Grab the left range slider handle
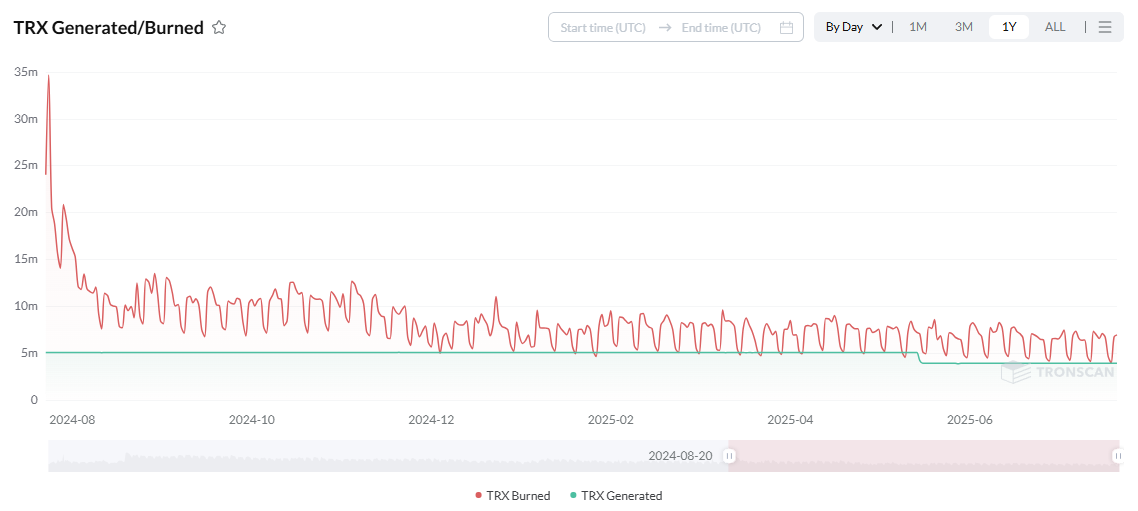Viewport: 1138px width, 511px height. [729, 456]
